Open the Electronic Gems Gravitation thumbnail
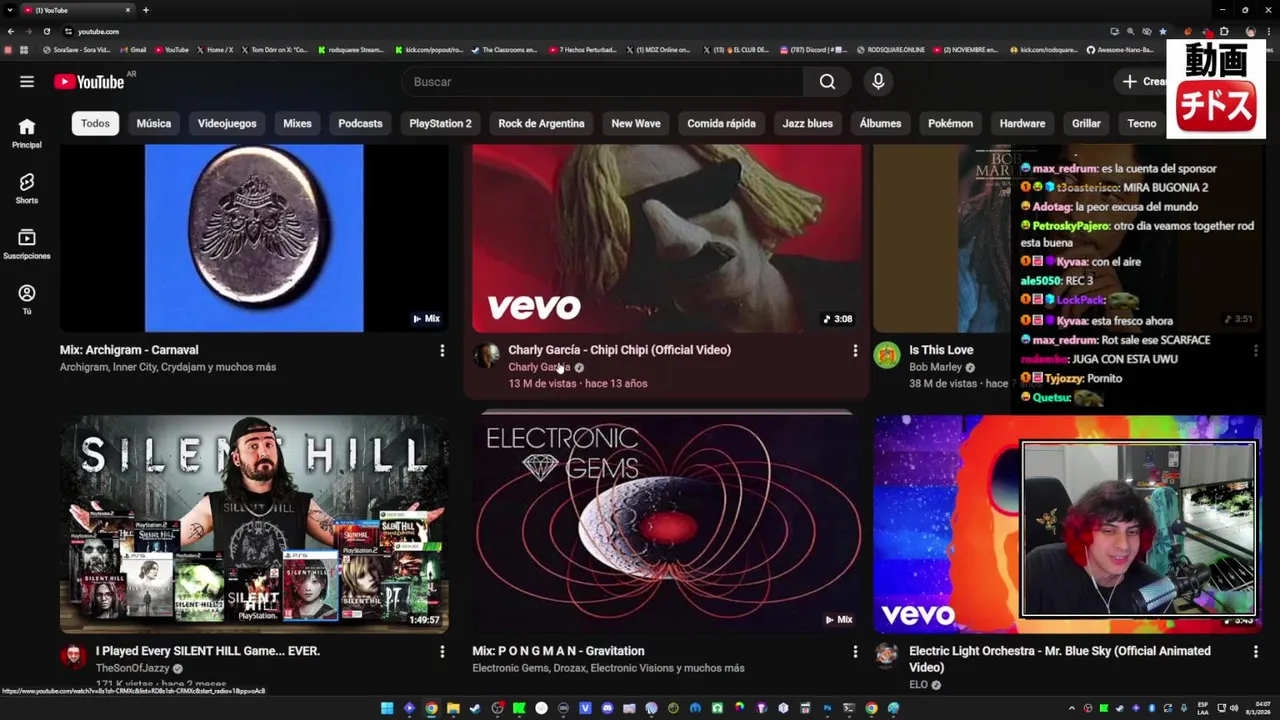 pos(667,524)
